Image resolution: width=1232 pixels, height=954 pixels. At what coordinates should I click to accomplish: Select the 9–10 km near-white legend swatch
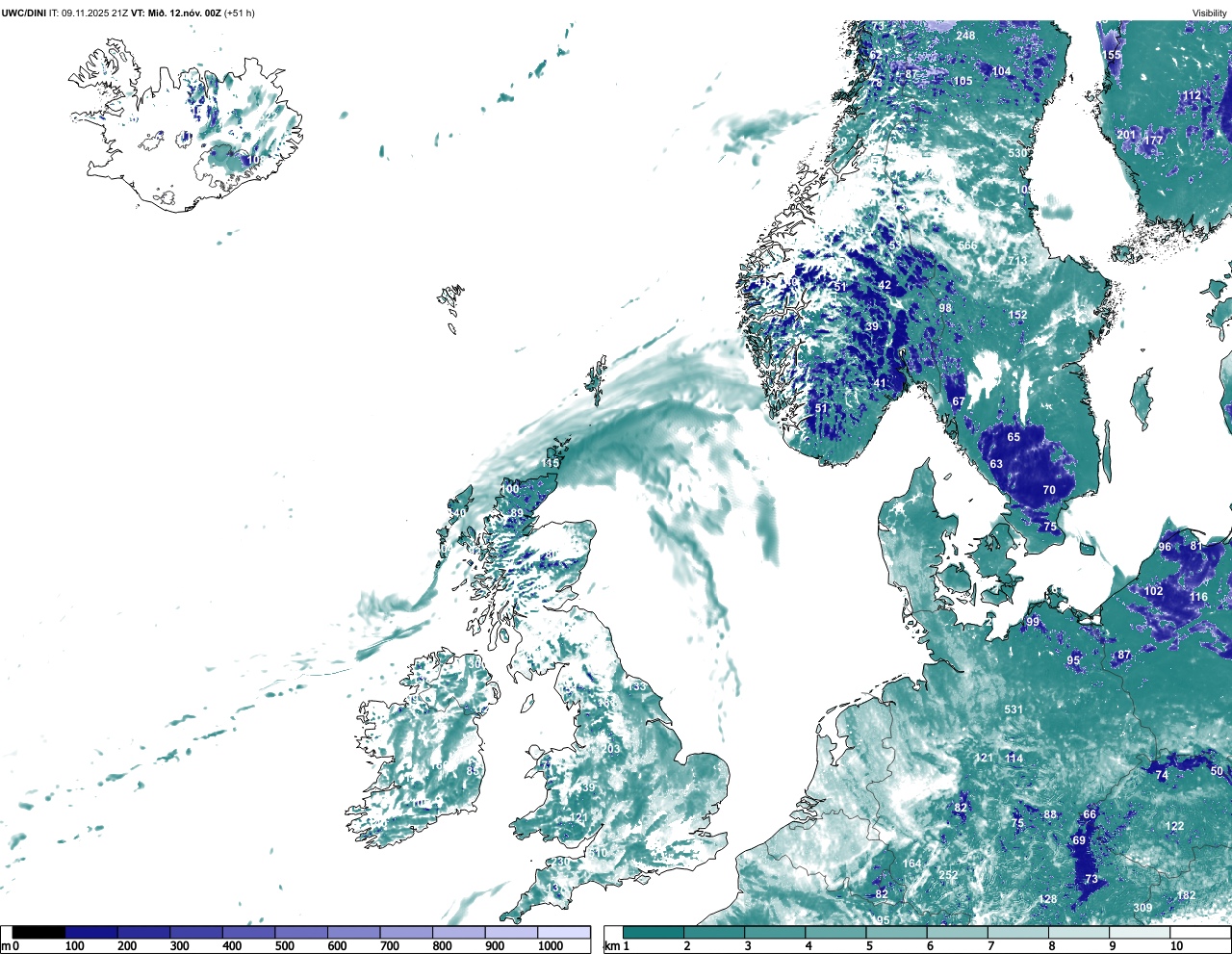click(1141, 932)
